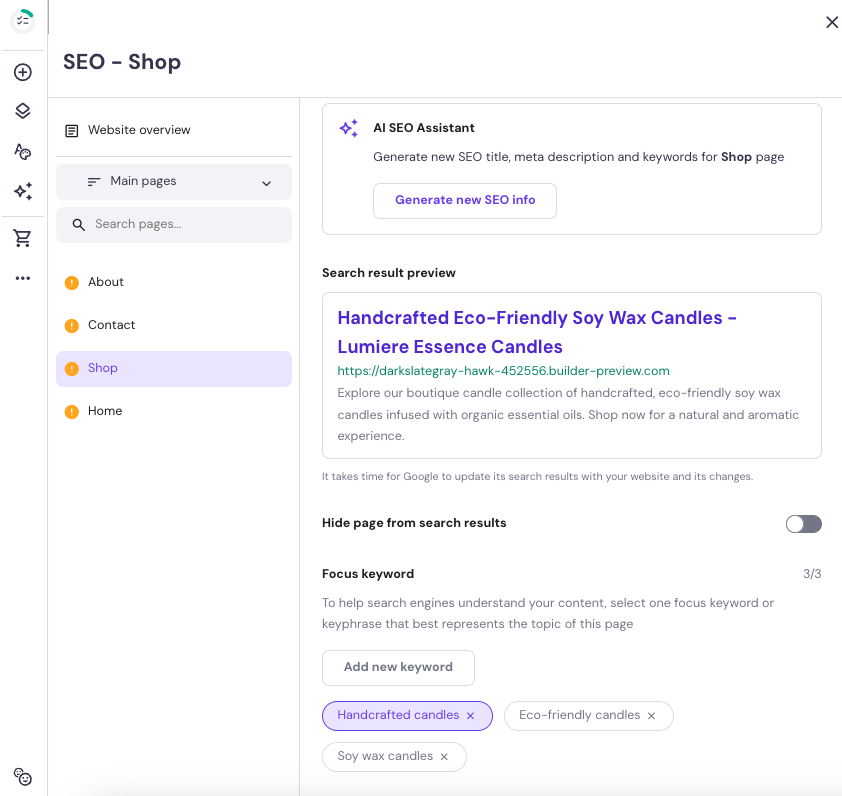
Task: Click the warning dot next to About page
Action: pos(72,282)
